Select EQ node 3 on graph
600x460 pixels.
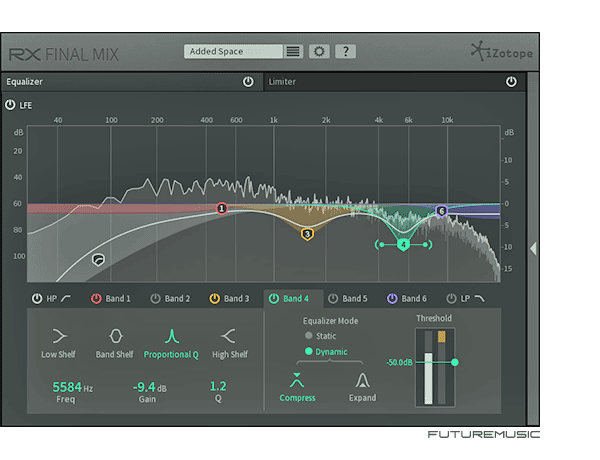pos(307,234)
